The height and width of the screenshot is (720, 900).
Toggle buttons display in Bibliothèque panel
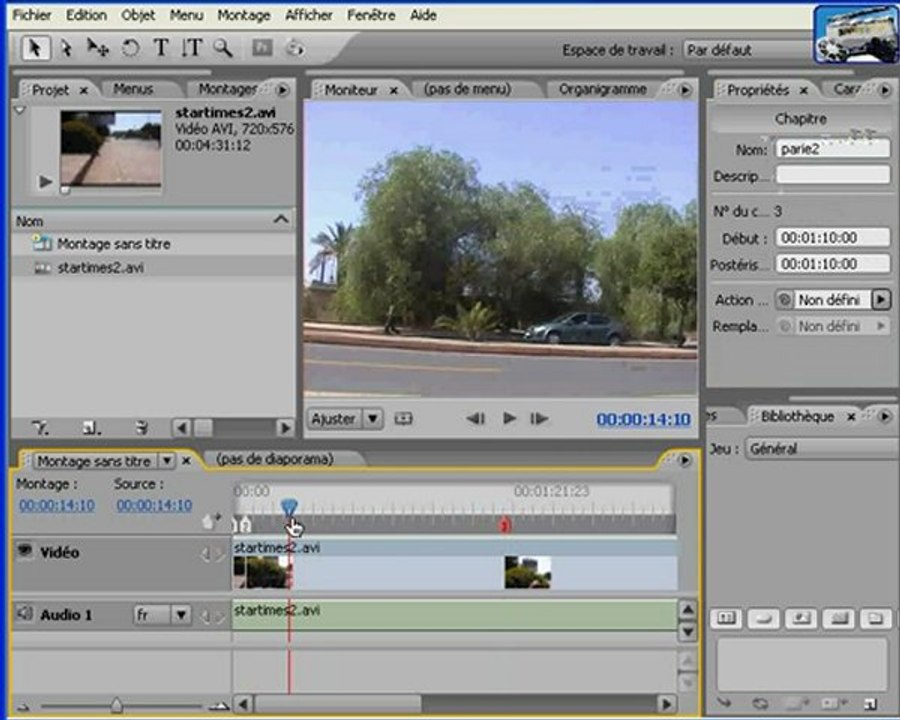tap(763, 618)
